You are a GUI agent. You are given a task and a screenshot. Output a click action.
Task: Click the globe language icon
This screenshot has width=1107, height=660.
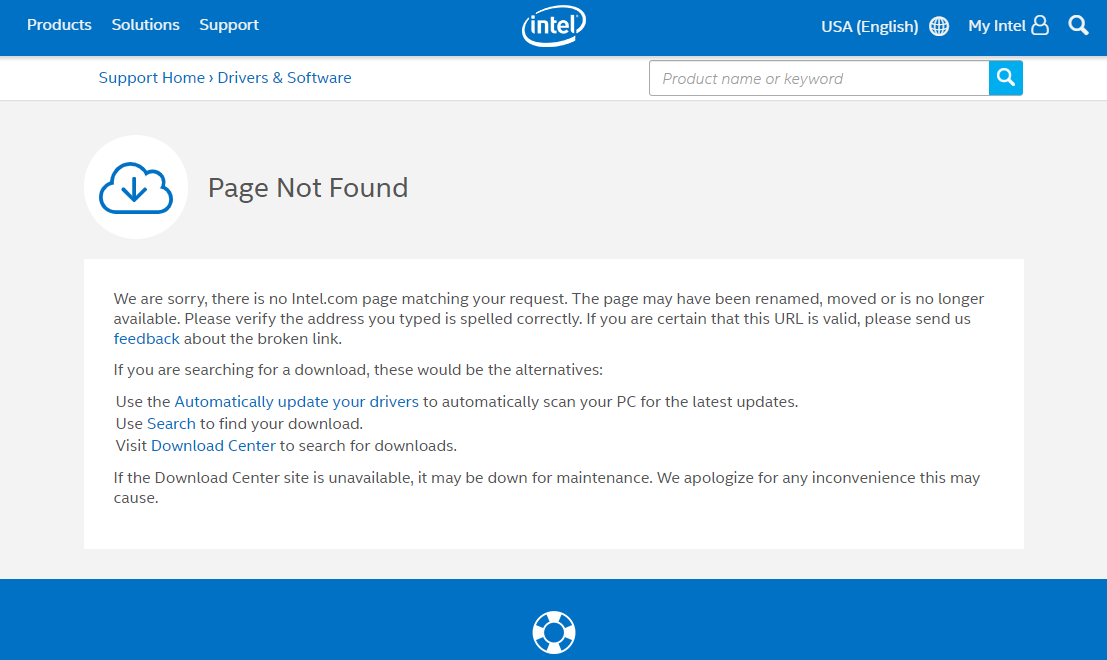(x=939, y=27)
